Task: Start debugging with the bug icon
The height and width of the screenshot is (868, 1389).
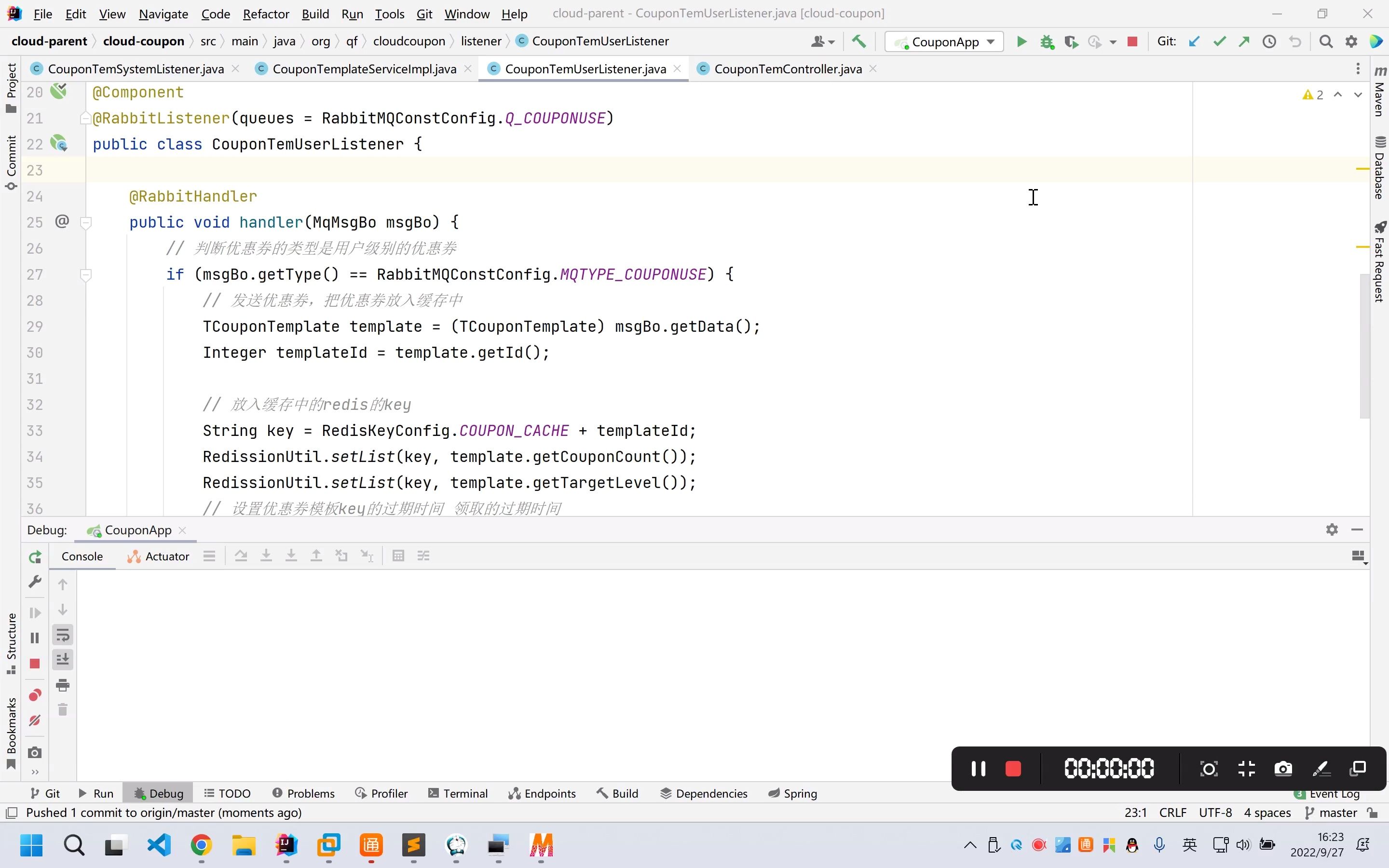Action: [x=1047, y=41]
